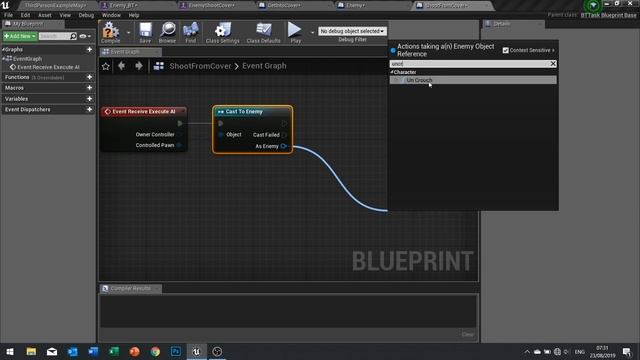The height and width of the screenshot is (360, 640).
Task: Add a new event dispatcher with plus icon
Action: [x=89, y=109]
